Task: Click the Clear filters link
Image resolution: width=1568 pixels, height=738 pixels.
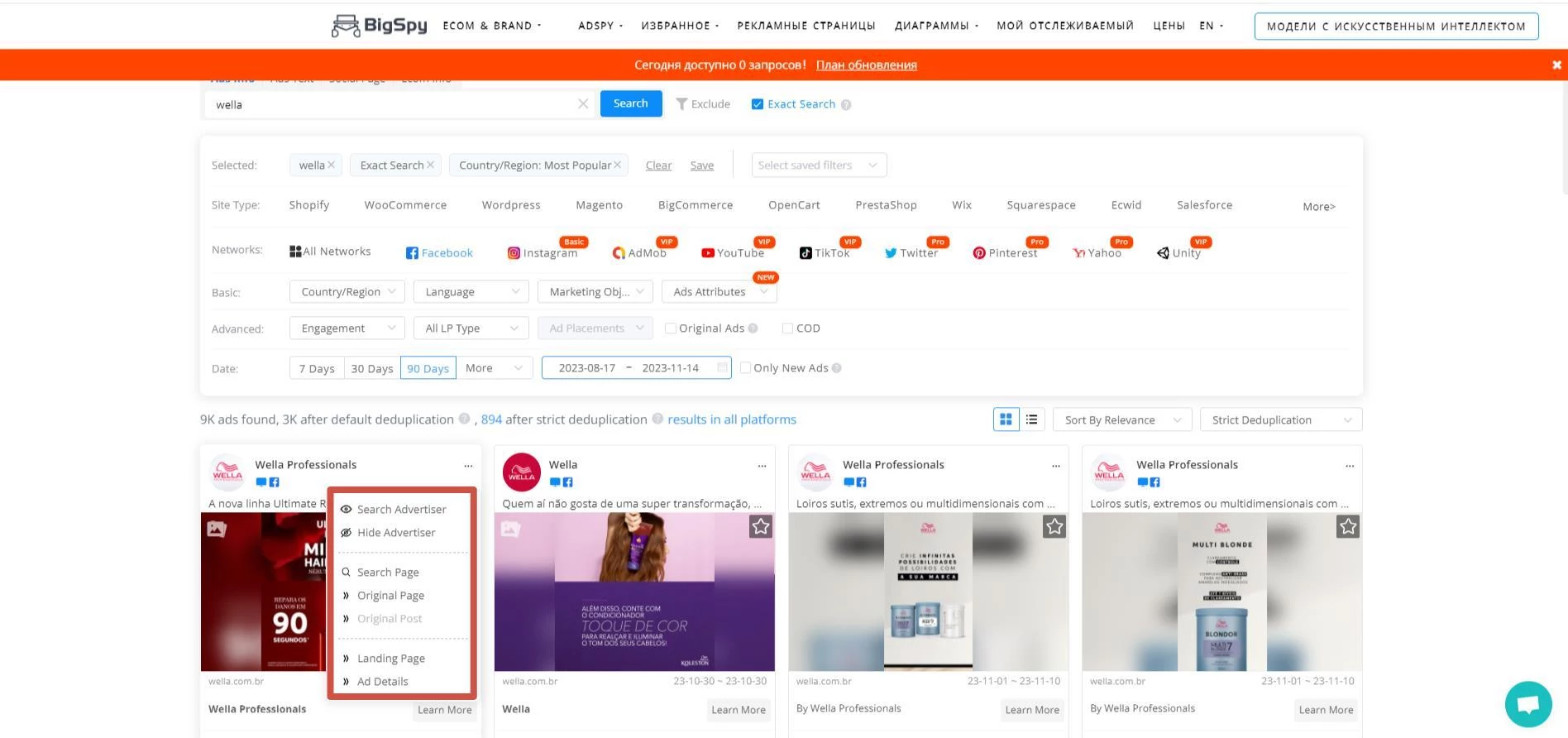Action: coord(658,165)
